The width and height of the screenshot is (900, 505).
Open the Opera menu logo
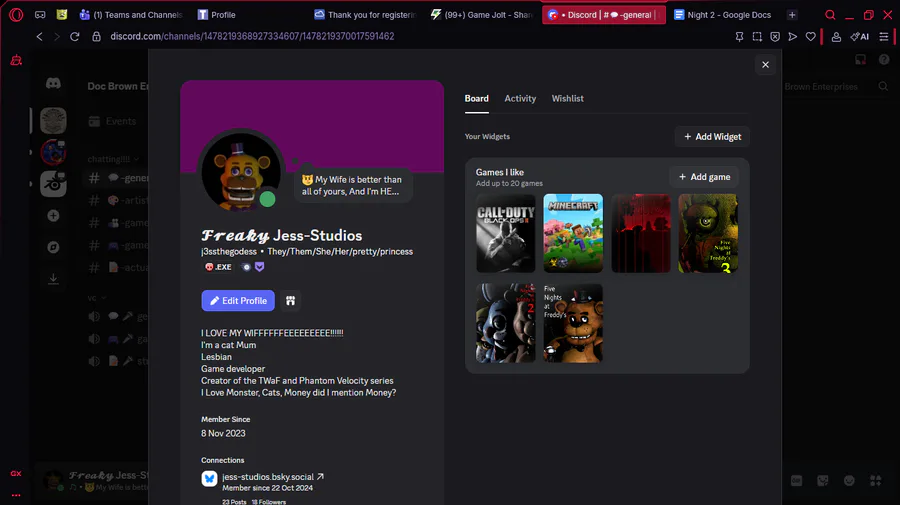click(16, 15)
